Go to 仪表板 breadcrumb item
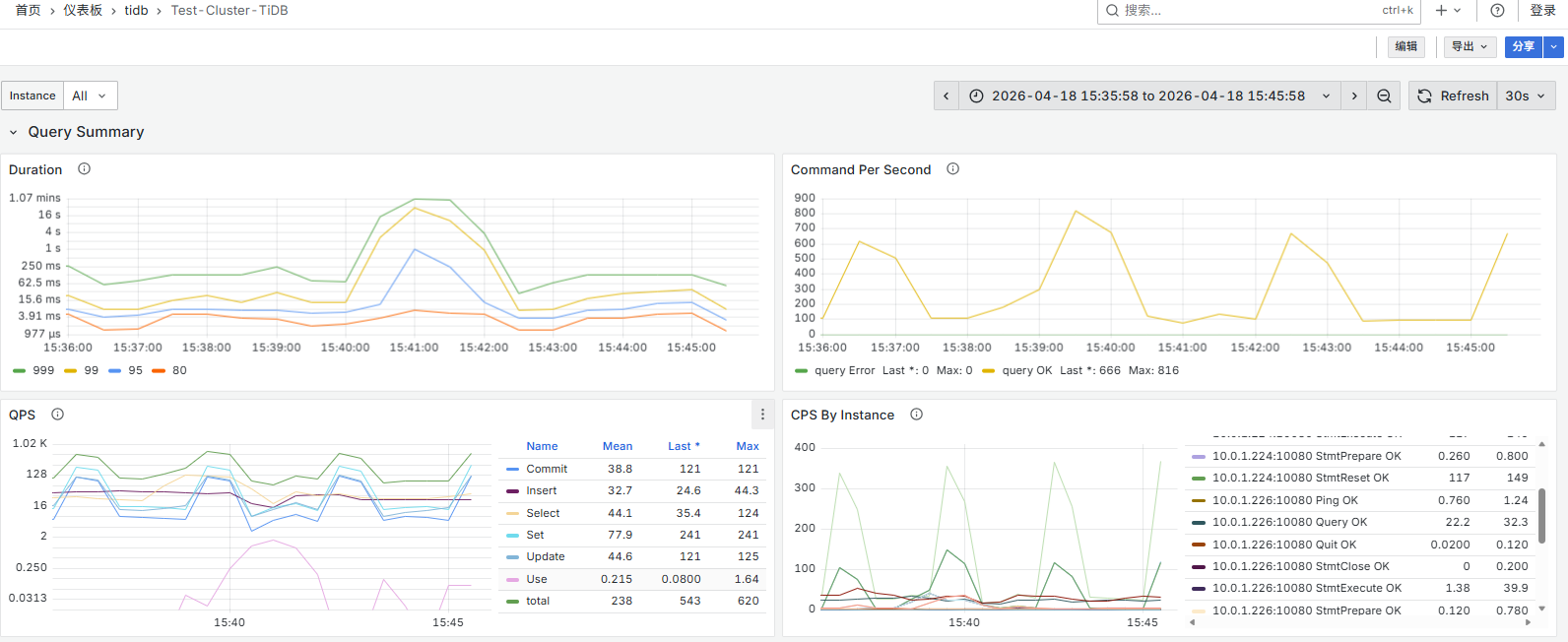 click(83, 11)
